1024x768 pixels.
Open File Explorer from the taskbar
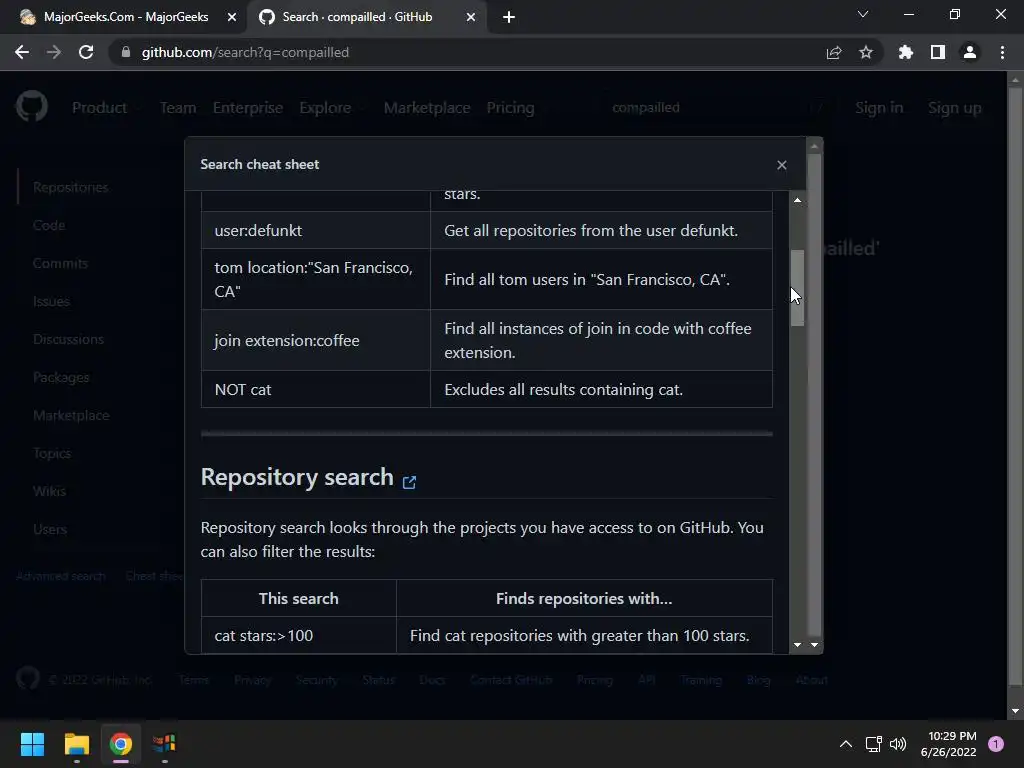point(76,744)
